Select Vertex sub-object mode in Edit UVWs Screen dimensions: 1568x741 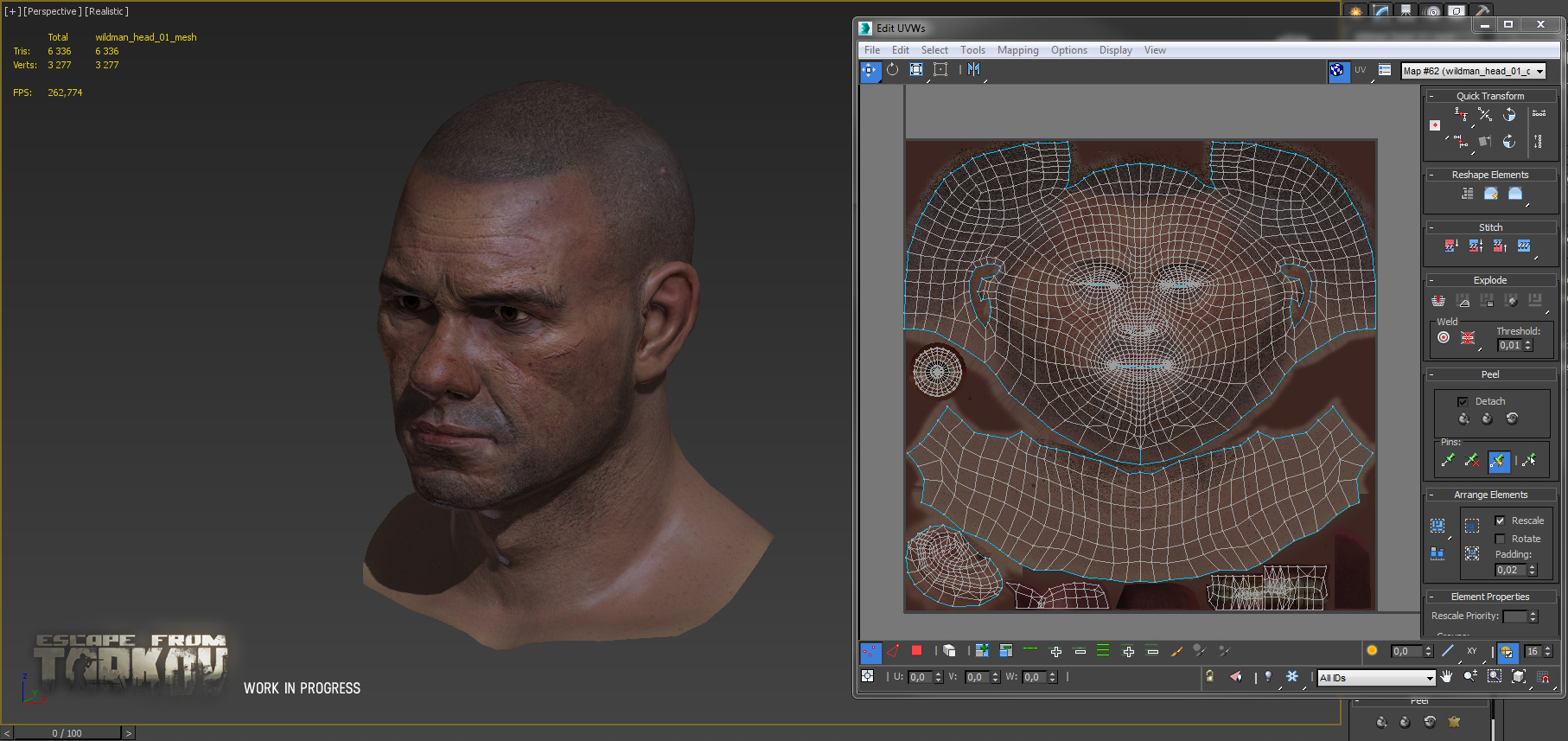pyautogui.click(x=870, y=652)
